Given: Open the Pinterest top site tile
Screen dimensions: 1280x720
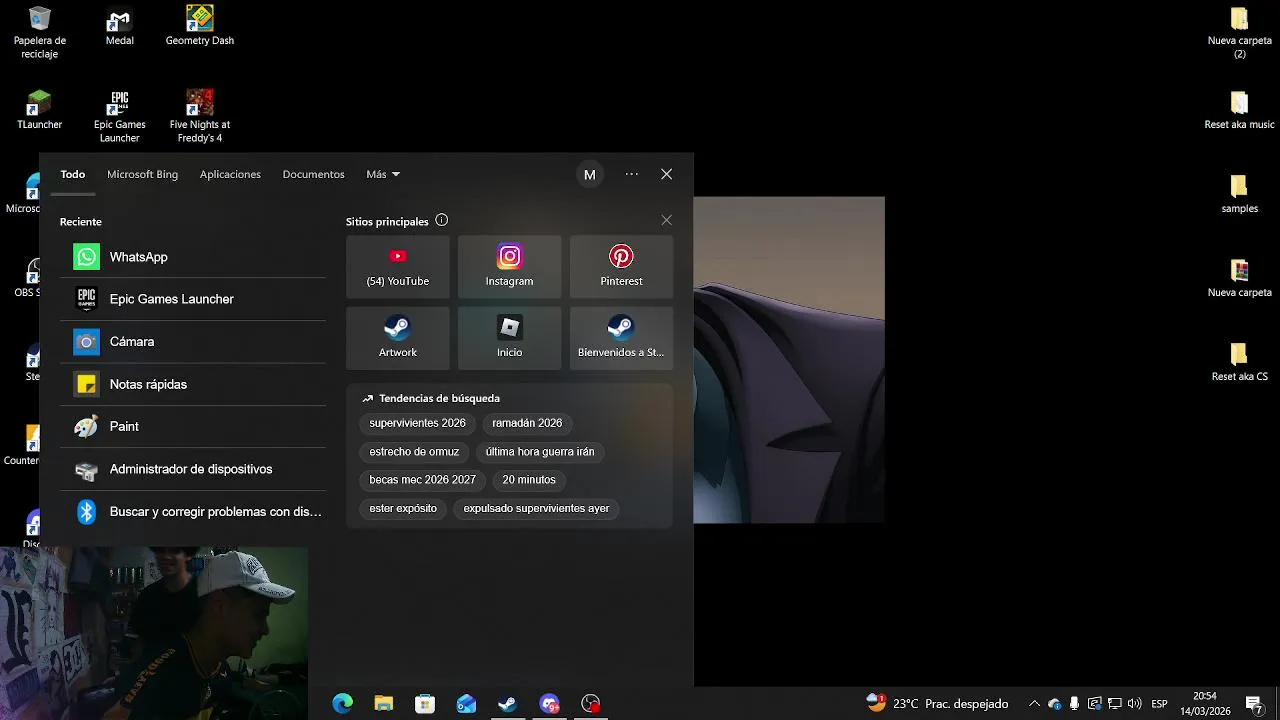Looking at the screenshot, I should 622,267.
